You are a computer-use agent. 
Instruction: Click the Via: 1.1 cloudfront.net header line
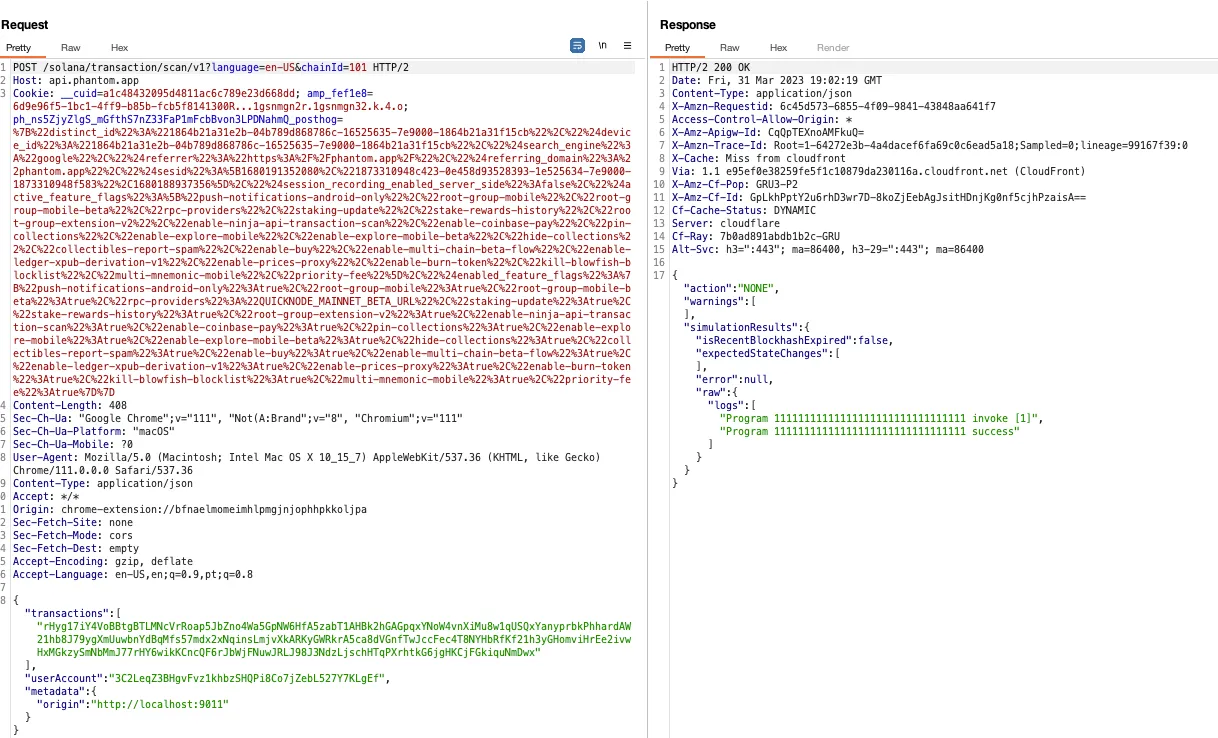(879, 171)
